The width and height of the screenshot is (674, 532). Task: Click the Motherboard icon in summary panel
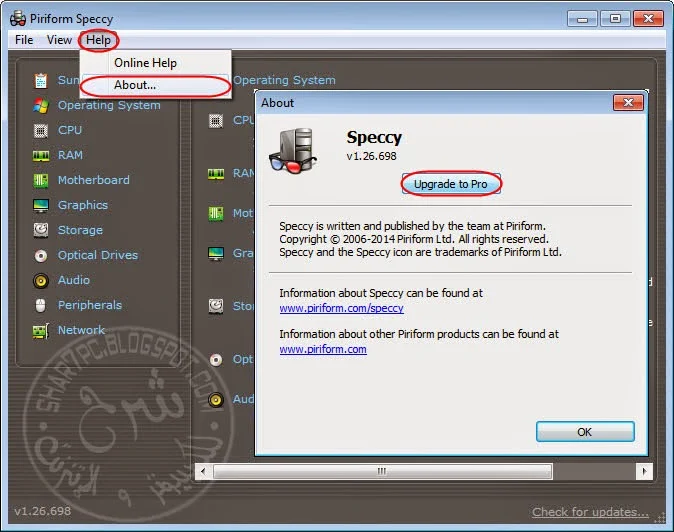tap(216, 213)
